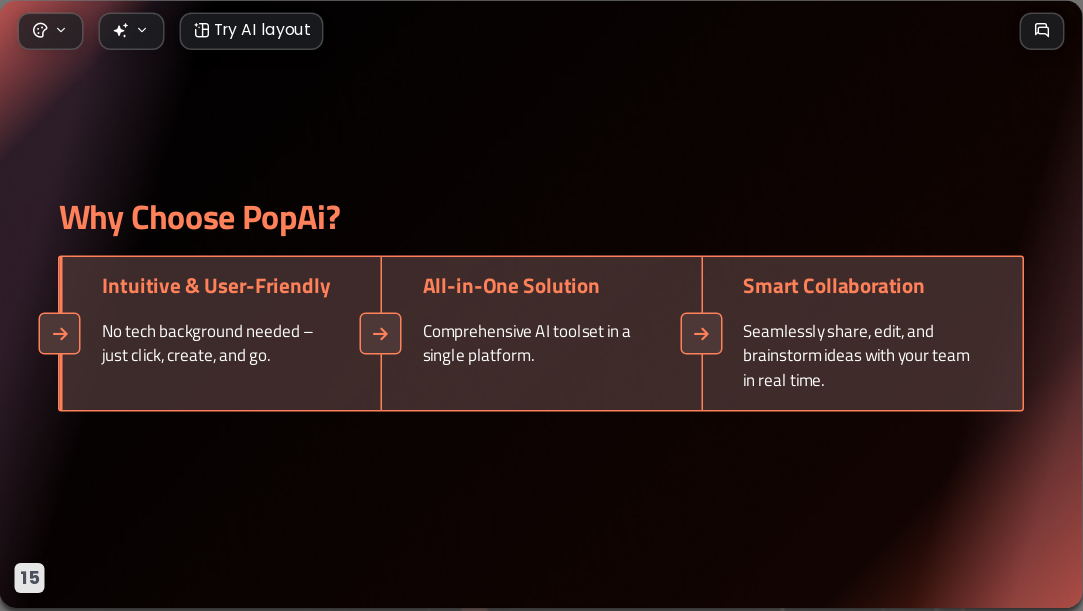Click the 'Comprehensive AI toolset' description text

coord(526,343)
